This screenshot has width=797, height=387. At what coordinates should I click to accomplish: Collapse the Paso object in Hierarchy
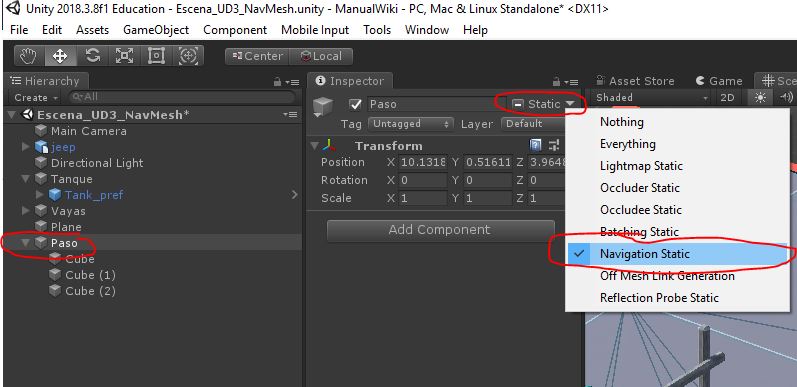coord(26,243)
